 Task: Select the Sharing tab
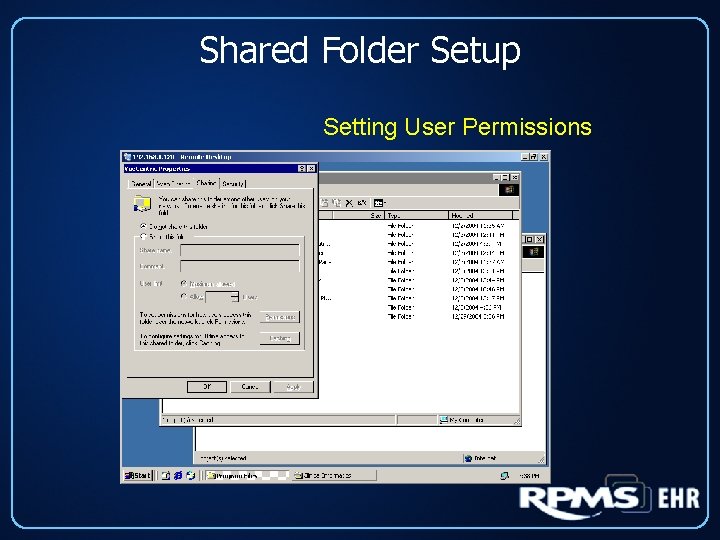coord(206,183)
